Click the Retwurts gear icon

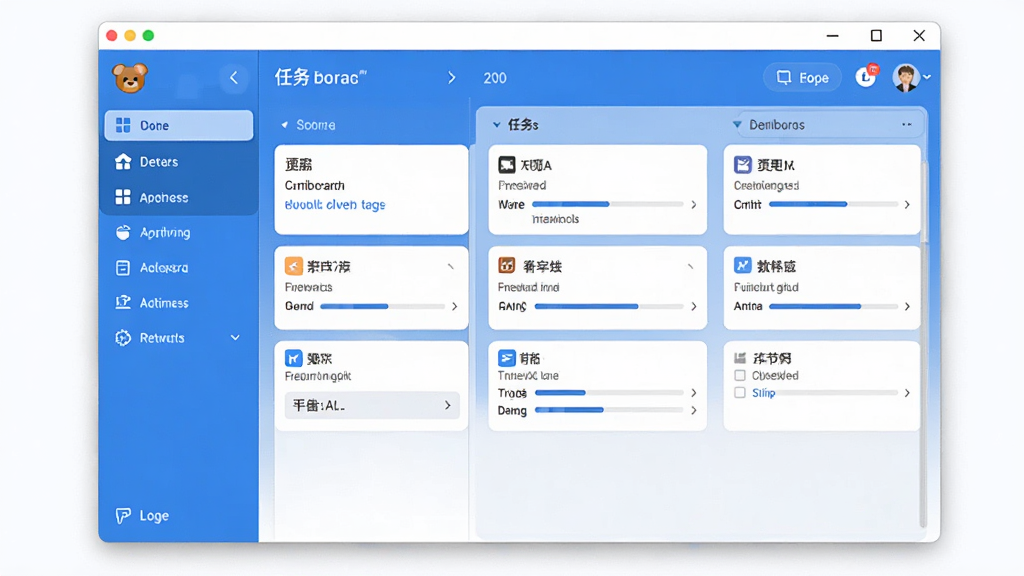tap(123, 338)
